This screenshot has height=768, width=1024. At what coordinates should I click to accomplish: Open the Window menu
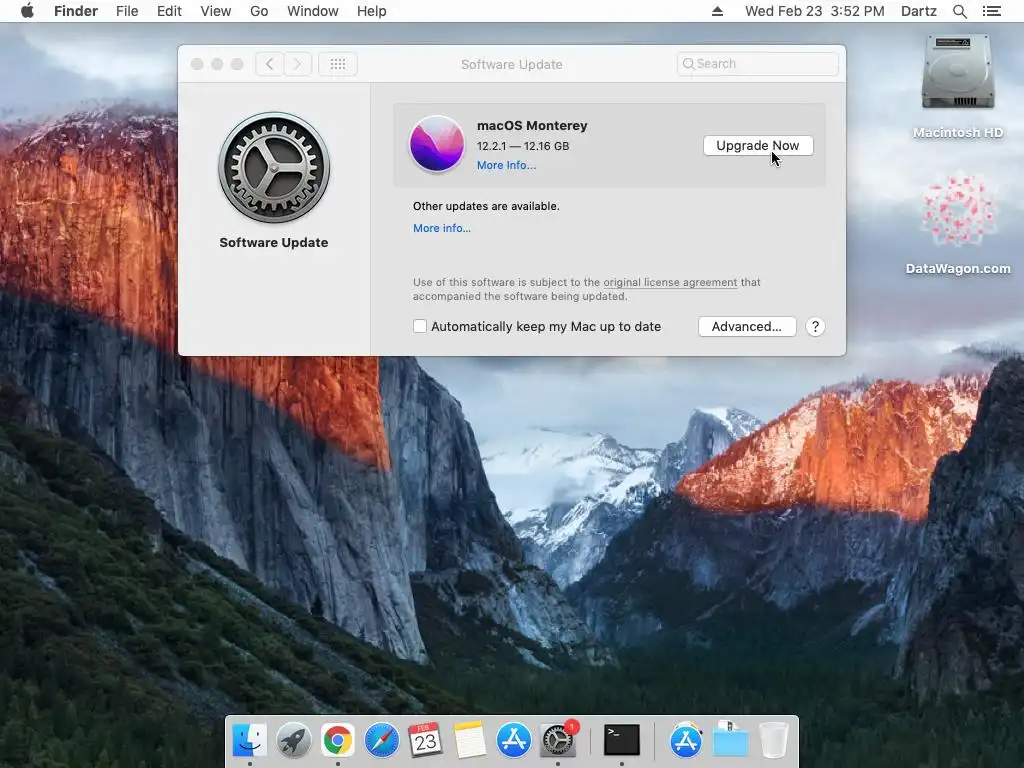(313, 11)
